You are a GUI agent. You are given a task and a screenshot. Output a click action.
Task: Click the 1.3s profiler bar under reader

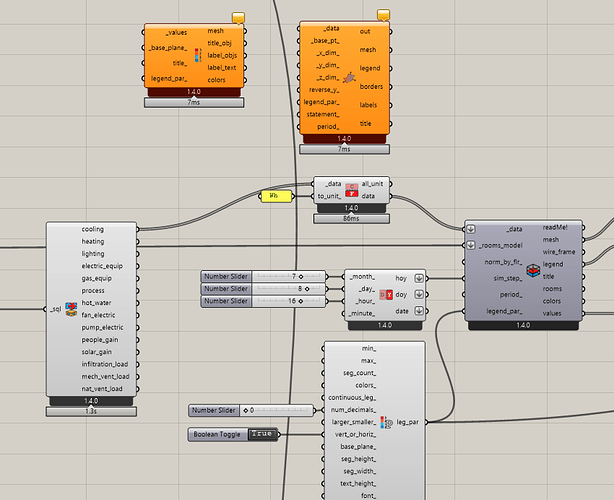coord(91,412)
